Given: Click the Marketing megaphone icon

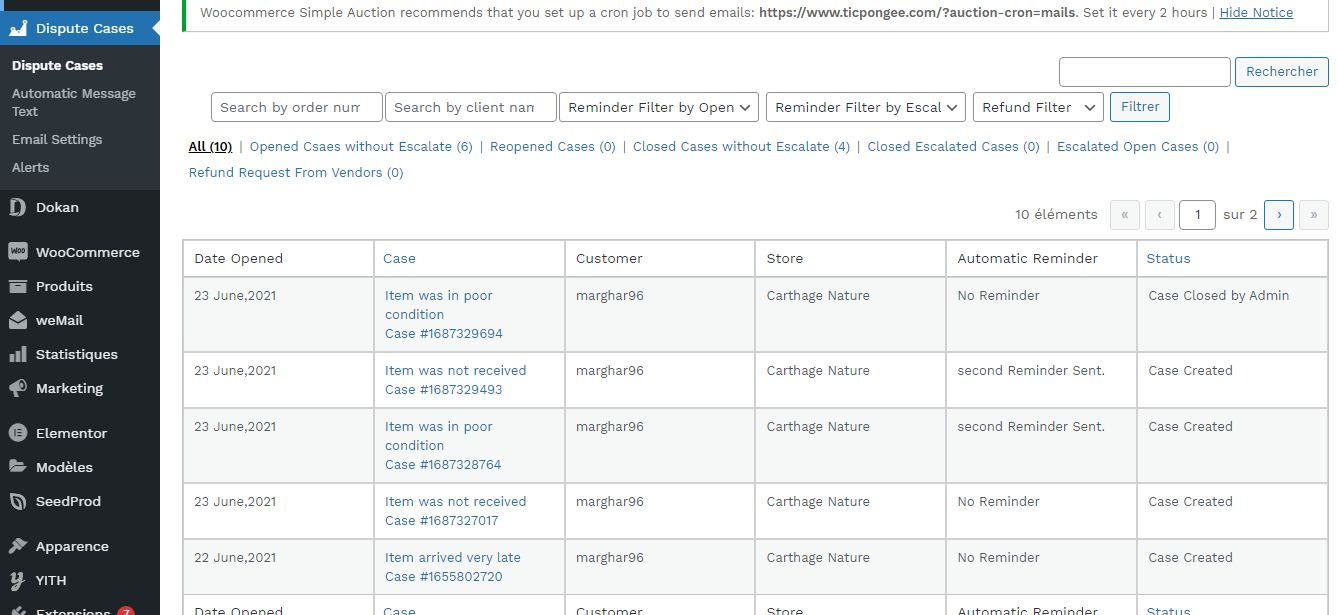Looking at the screenshot, I should pyautogui.click(x=17, y=388).
